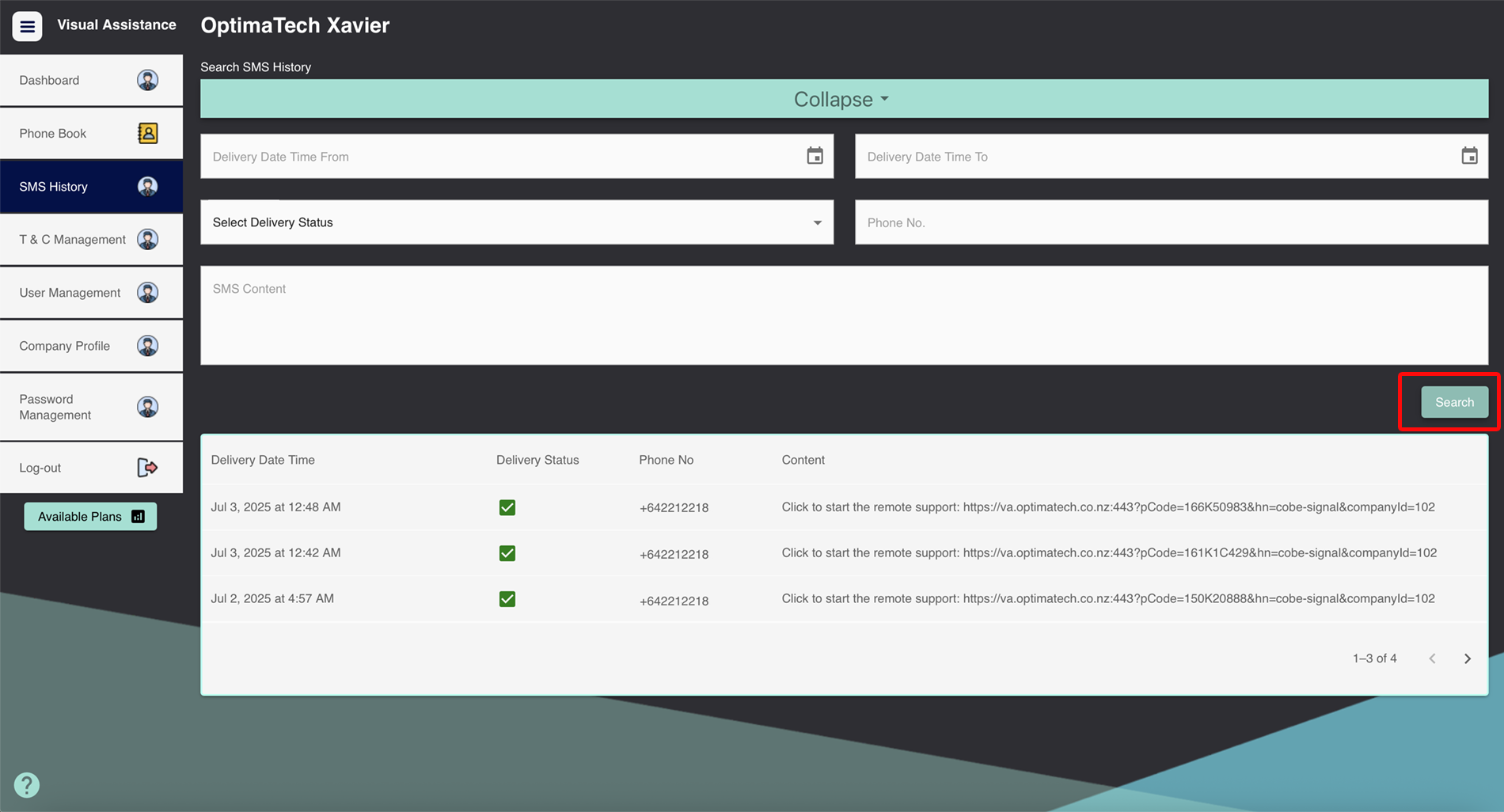Go to previous page of results
The width and height of the screenshot is (1504, 812).
click(x=1432, y=658)
